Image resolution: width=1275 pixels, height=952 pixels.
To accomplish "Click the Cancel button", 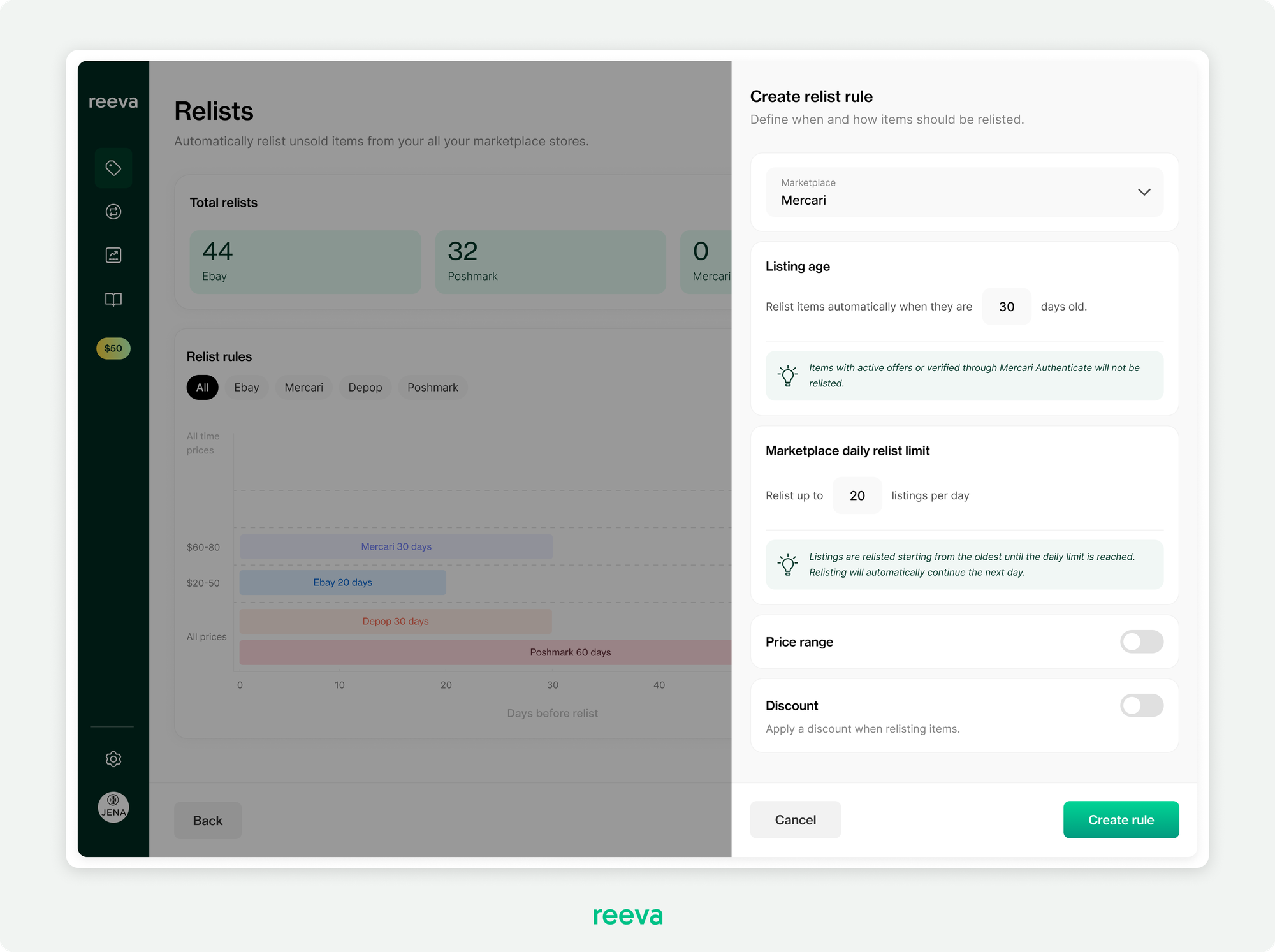I will click(x=796, y=819).
